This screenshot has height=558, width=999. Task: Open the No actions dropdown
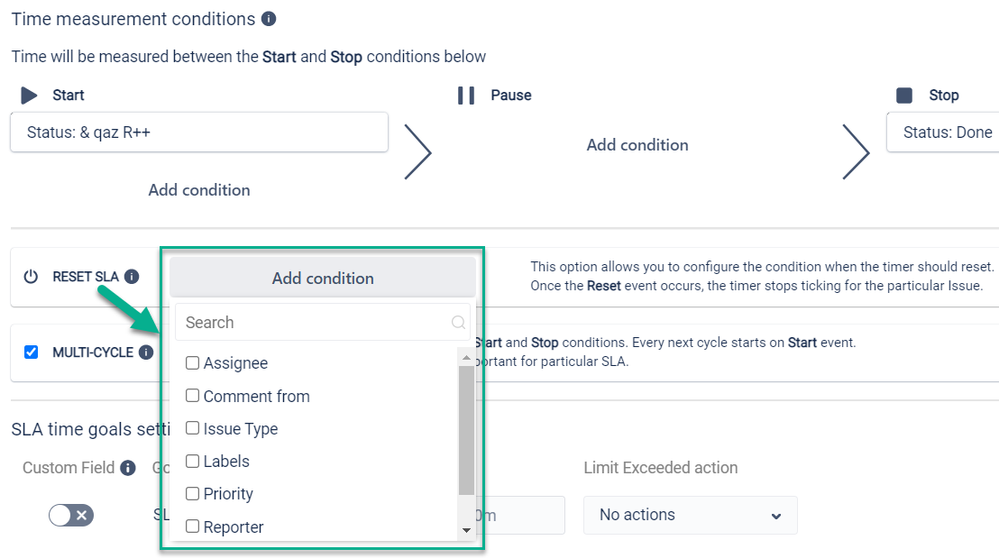click(x=690, y=515)
